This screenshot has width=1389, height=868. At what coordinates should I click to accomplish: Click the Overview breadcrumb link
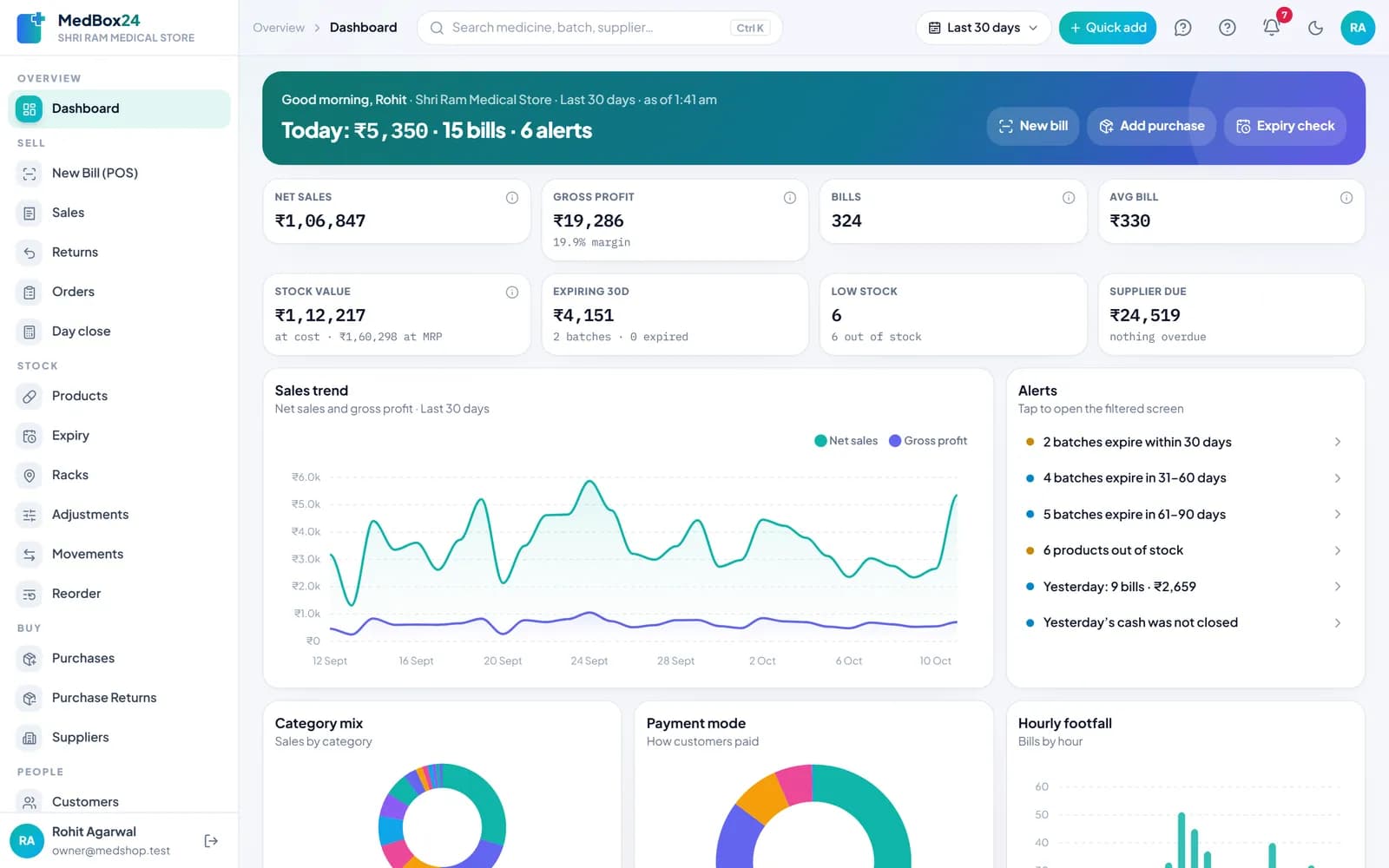point(279,28)
